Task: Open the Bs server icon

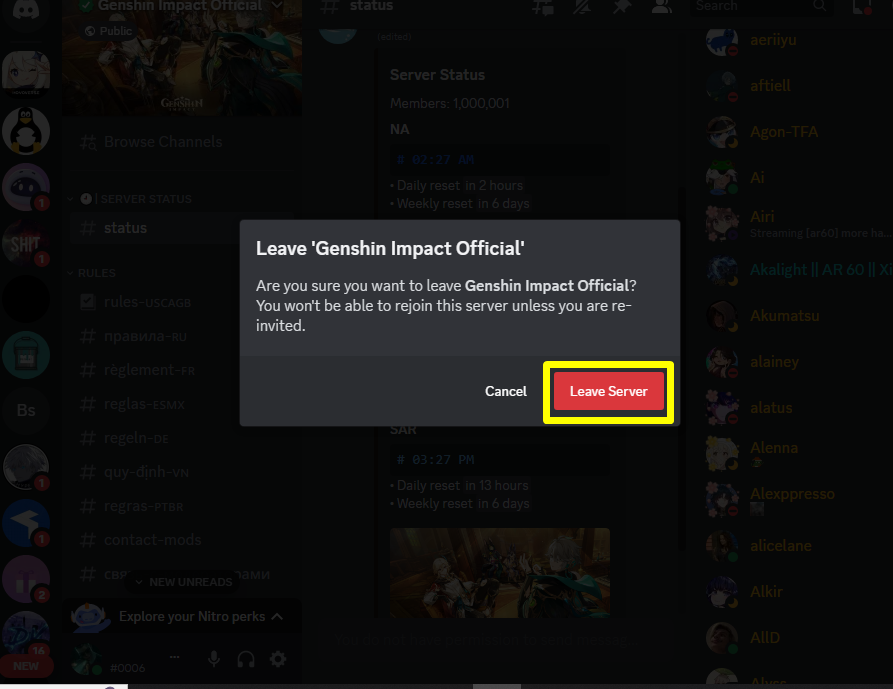Action: pyautogui.click(x=26, y=411)
